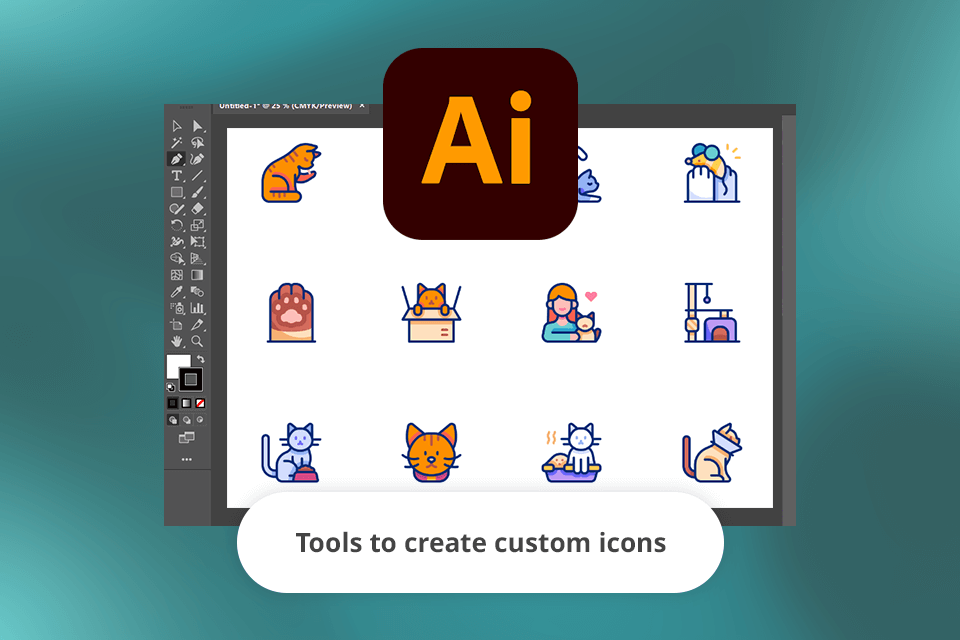Select the Curvature tool
Image resolution: width=960 pixels, height=640 pixels.
tap(197, 159)
